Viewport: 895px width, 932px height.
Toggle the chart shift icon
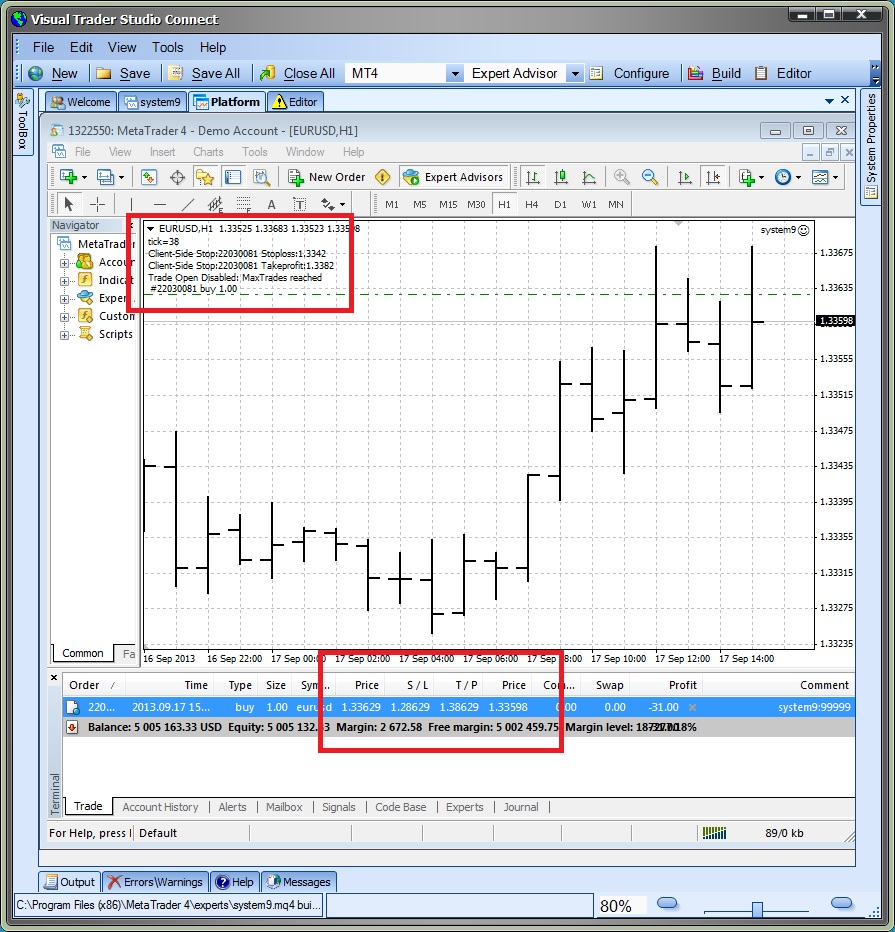point(713,177)
